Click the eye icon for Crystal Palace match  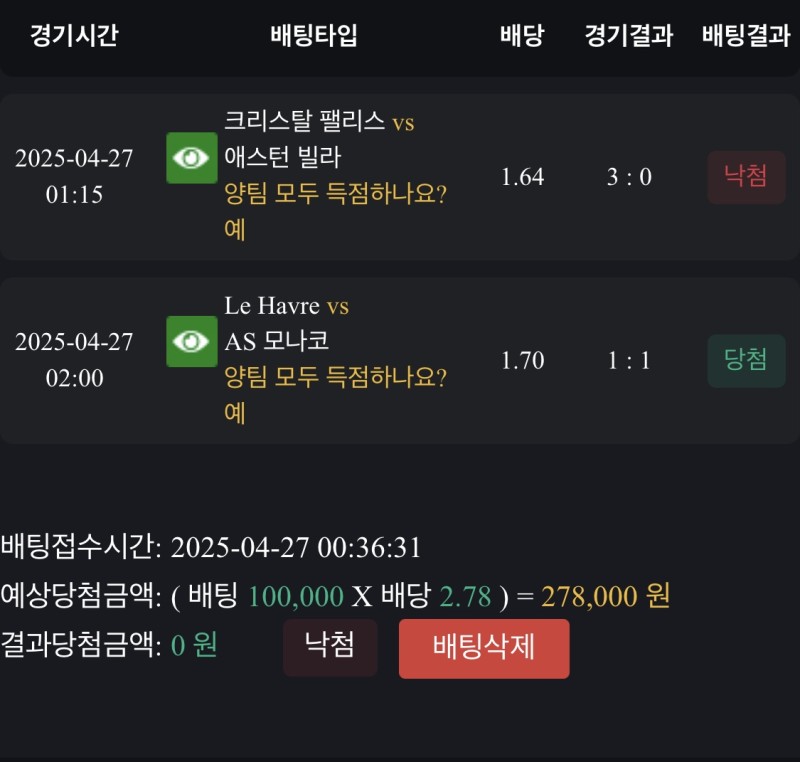pos(191,158)
